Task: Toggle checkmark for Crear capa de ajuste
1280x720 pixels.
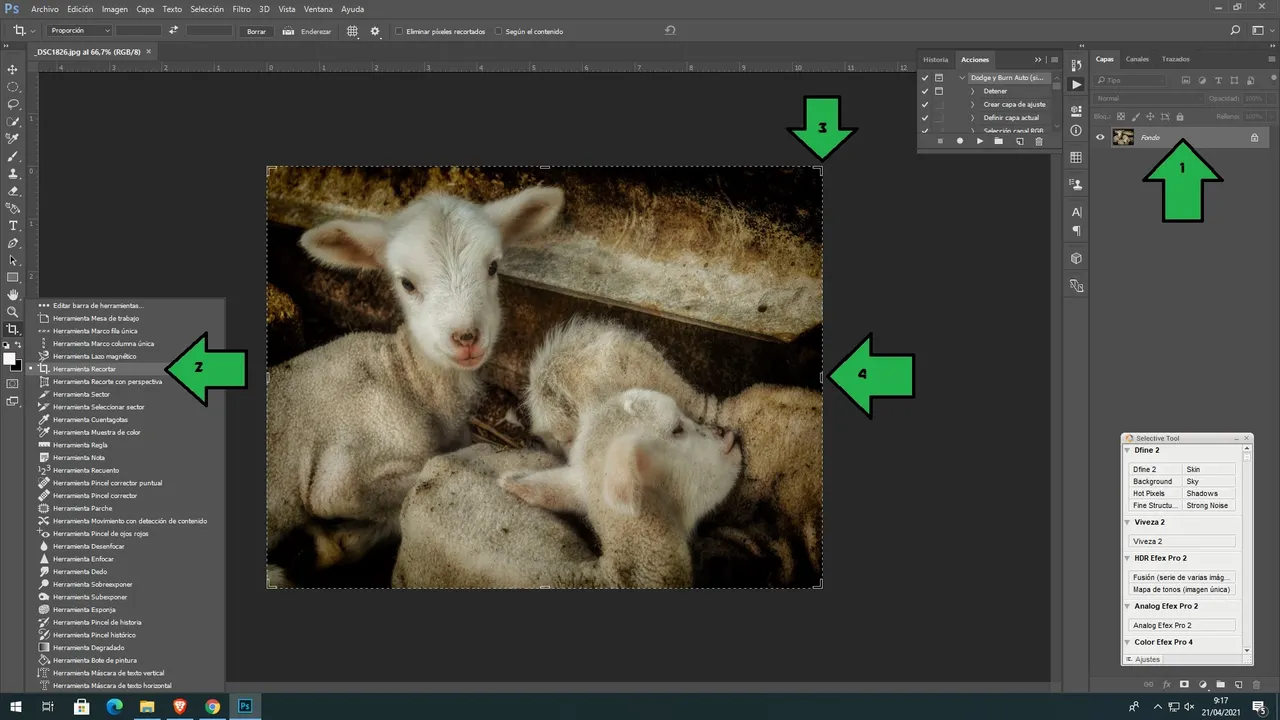Action: [925, 104]
